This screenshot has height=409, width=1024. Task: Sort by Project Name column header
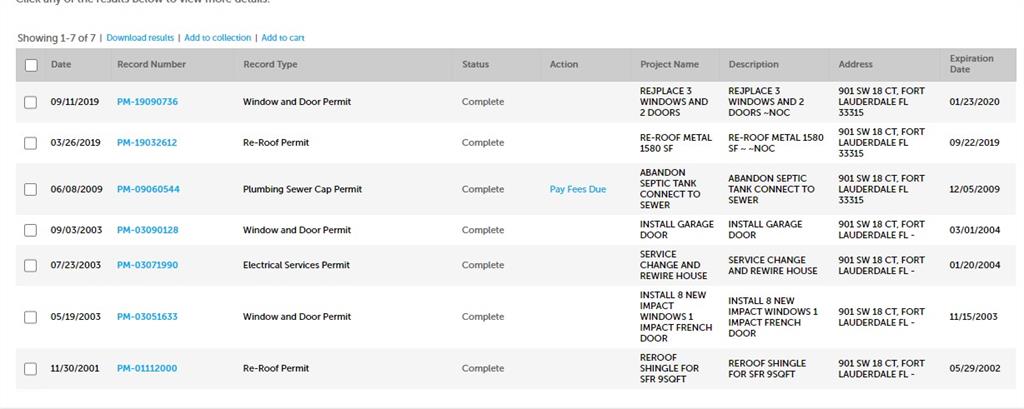669,65
